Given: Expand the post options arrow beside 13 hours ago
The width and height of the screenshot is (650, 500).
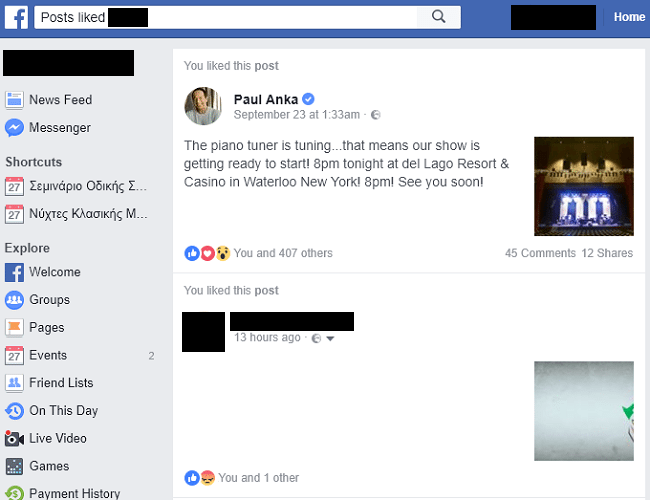Looking at the screenshot, I should pyautogui.click(x=330, y=338).
